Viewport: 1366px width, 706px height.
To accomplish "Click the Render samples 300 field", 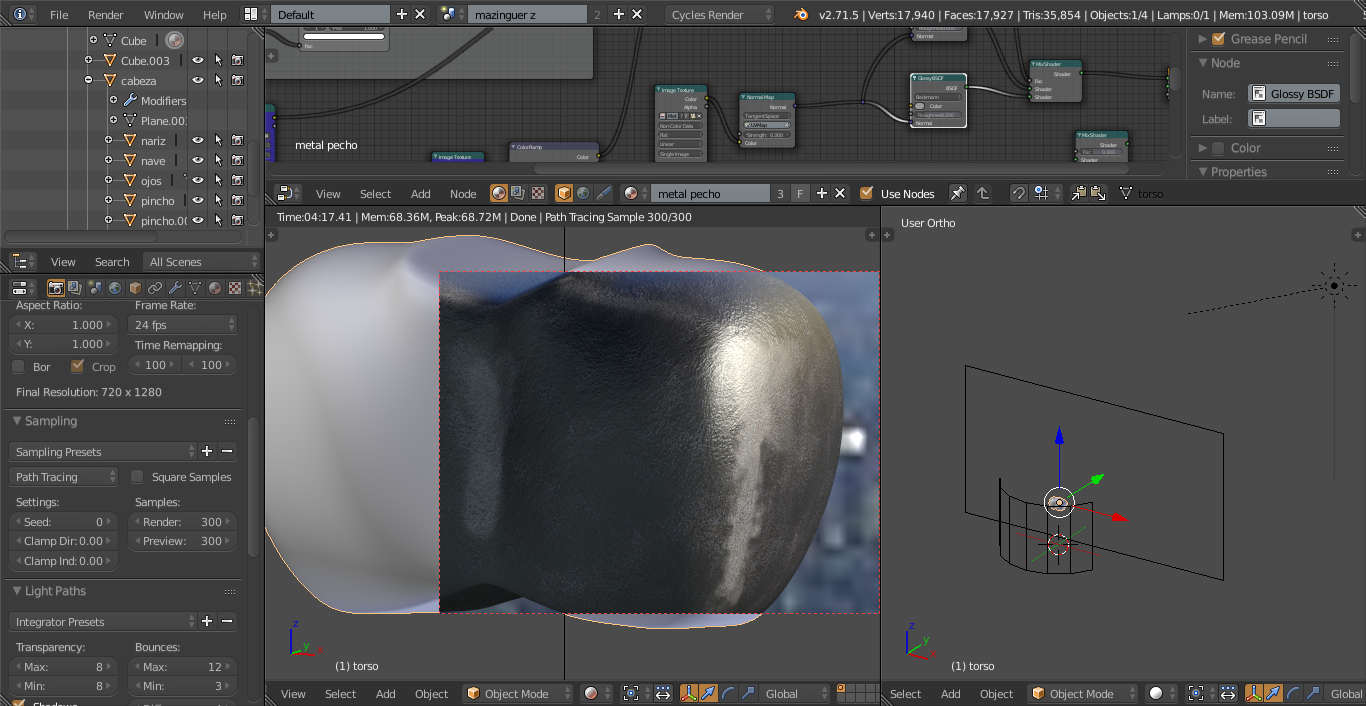I will (x=183, y=522).
